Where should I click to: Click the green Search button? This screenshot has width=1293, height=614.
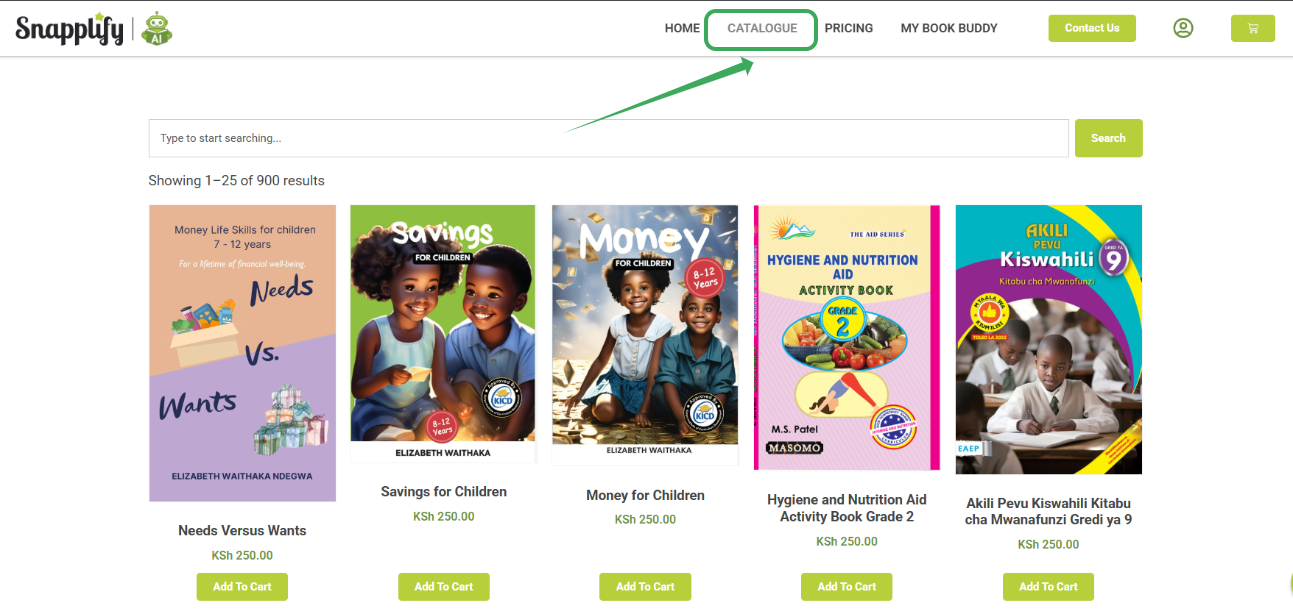click(1108, 138)
